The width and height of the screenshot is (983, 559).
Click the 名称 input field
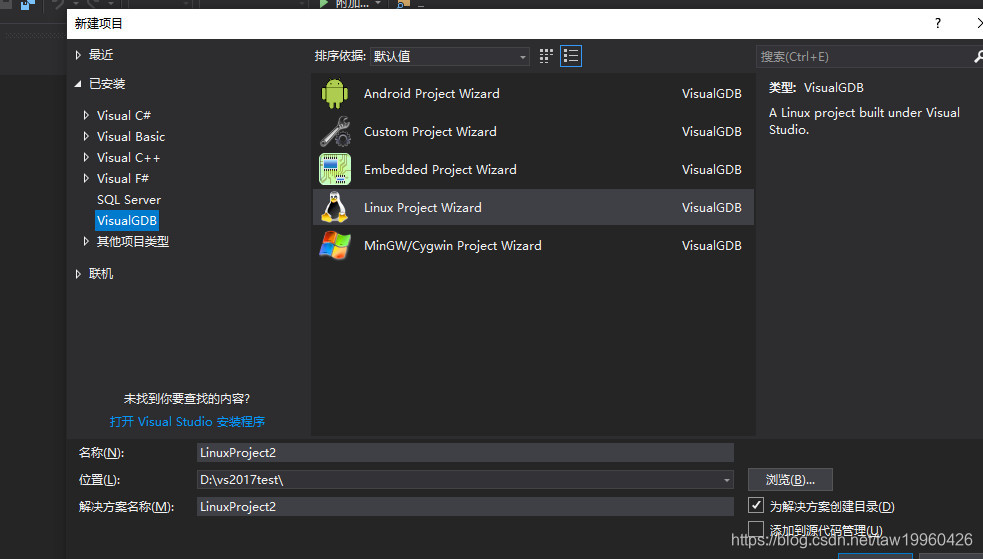point(465,452)
